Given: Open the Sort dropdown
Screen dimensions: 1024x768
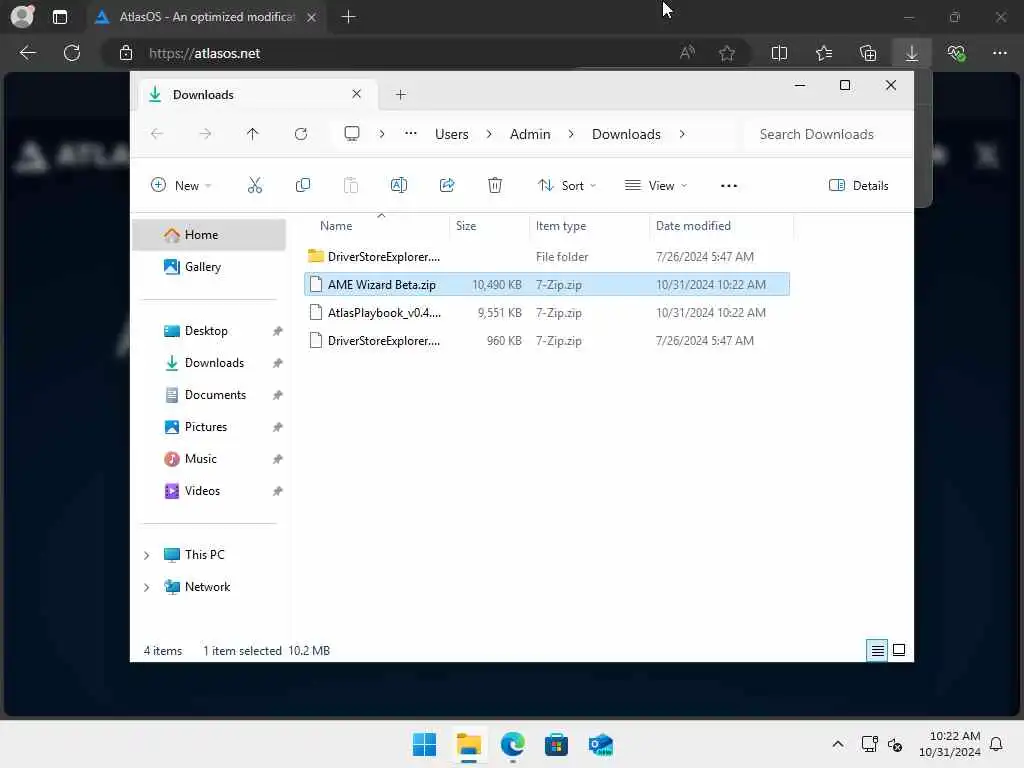Looking at the screenshot, I should click(566, 185).
